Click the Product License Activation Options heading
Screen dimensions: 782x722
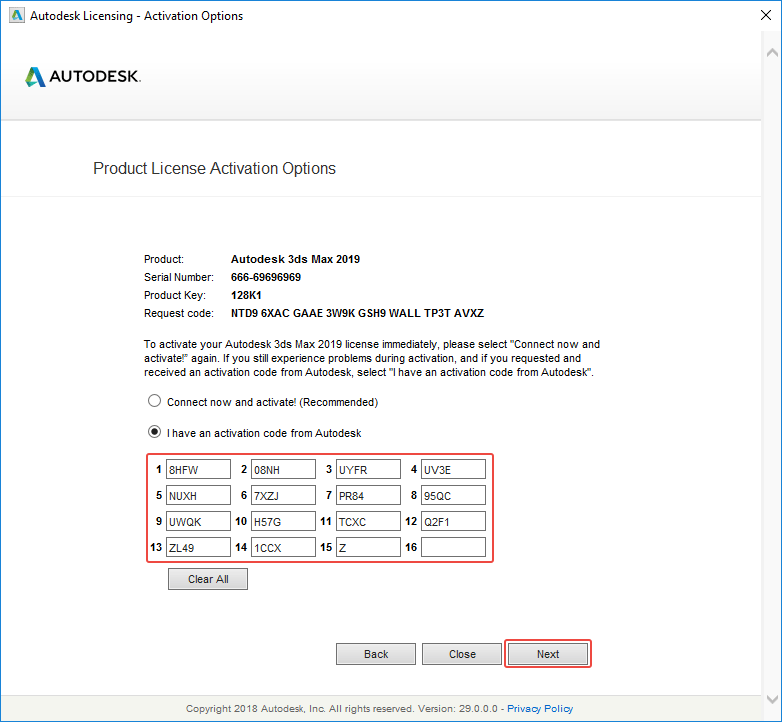coord(214,169)
